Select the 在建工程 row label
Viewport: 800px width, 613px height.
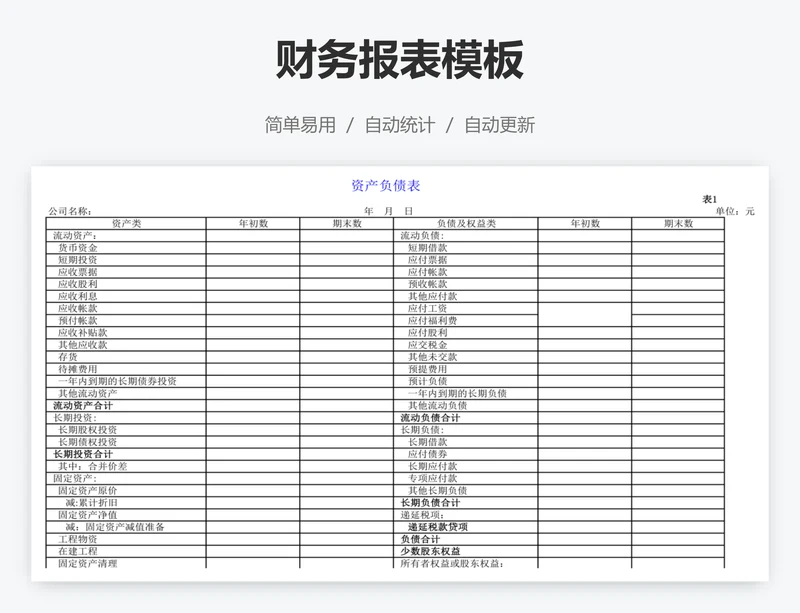tap(78, 551)
